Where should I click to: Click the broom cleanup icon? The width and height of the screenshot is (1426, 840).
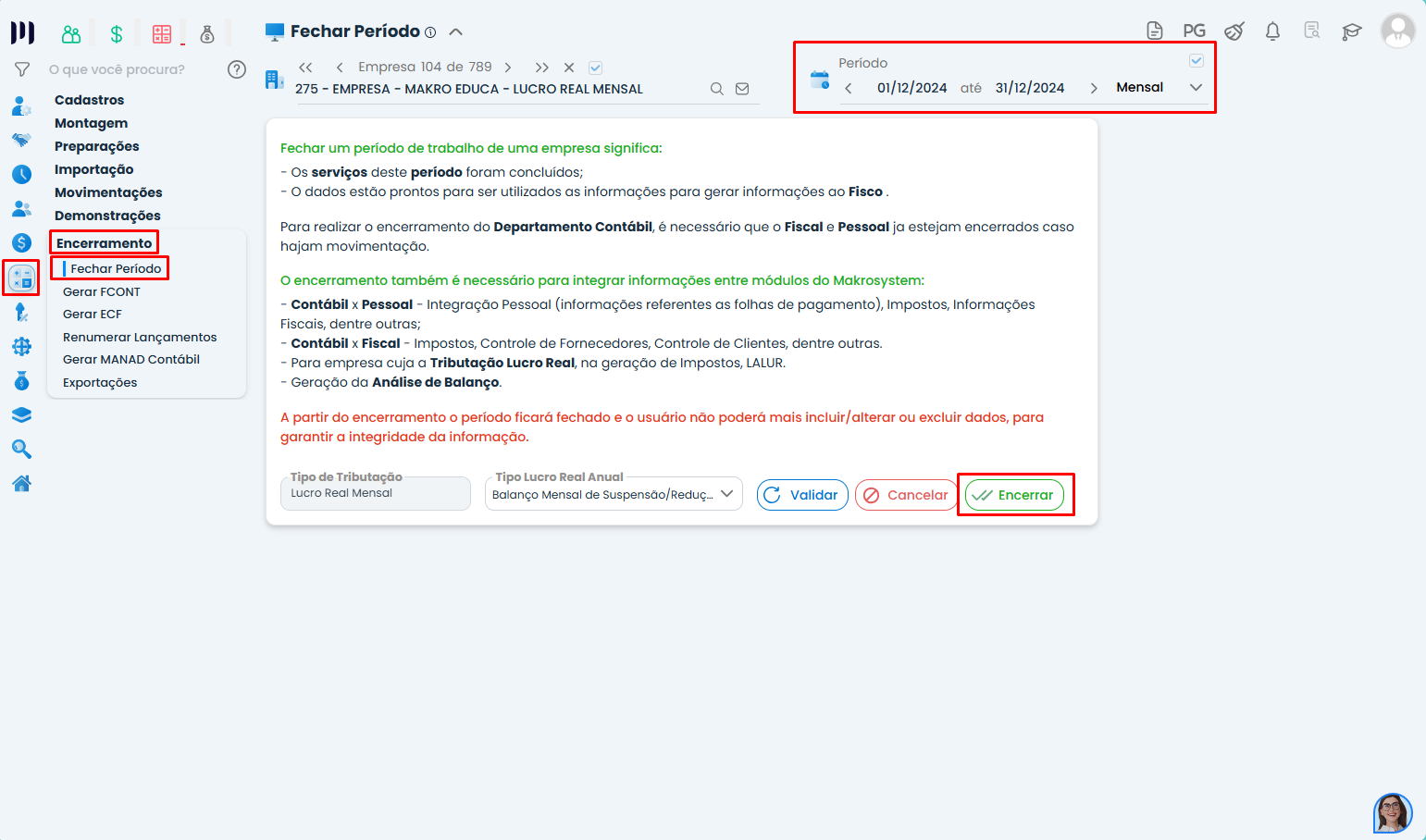[1234, 31]
